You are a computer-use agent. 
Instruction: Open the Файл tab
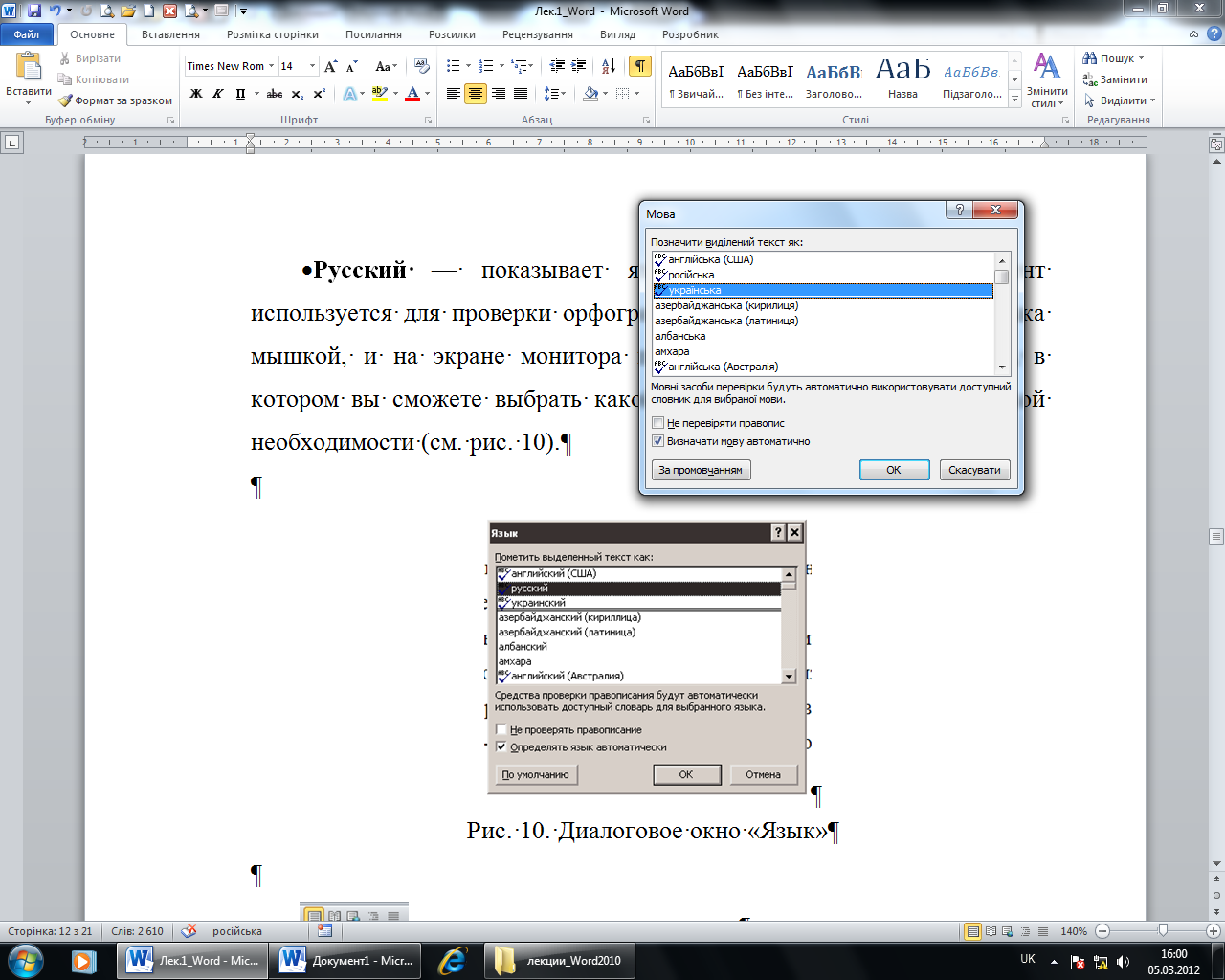tap(27, 34)
